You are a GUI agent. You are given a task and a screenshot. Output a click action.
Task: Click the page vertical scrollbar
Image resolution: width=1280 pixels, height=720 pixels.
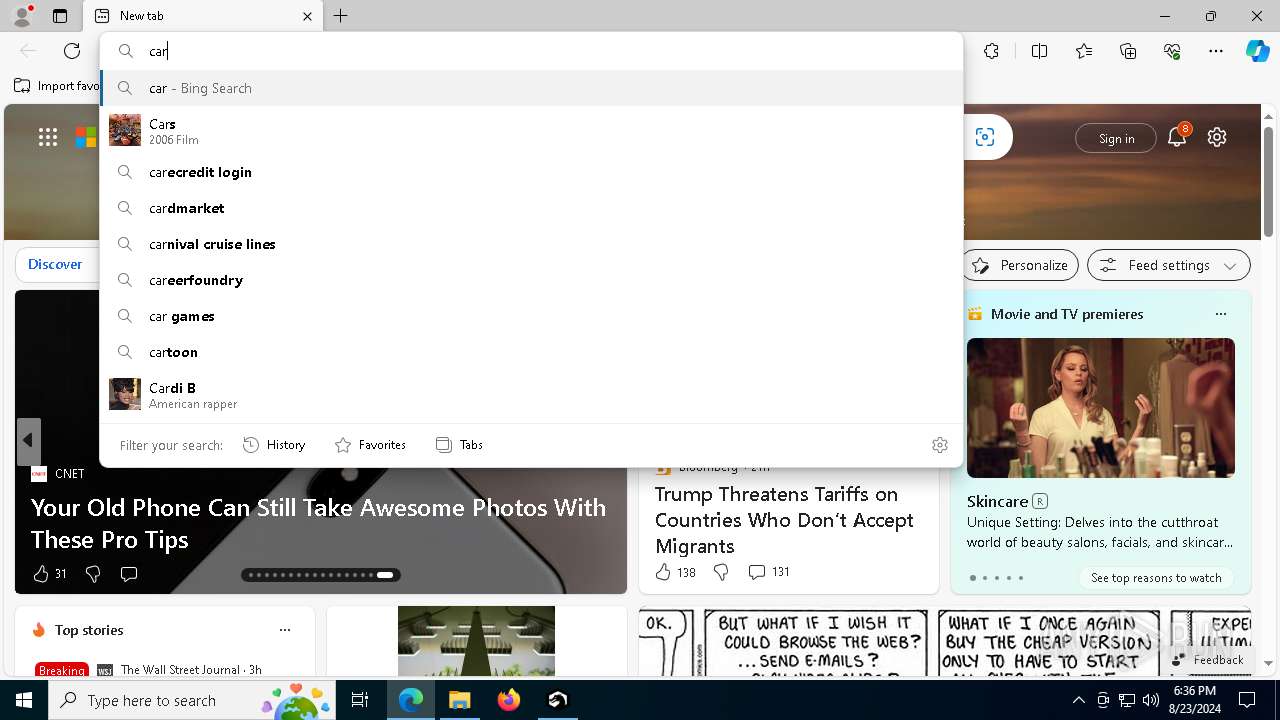pyautogui.click(x=1269, y=183)
